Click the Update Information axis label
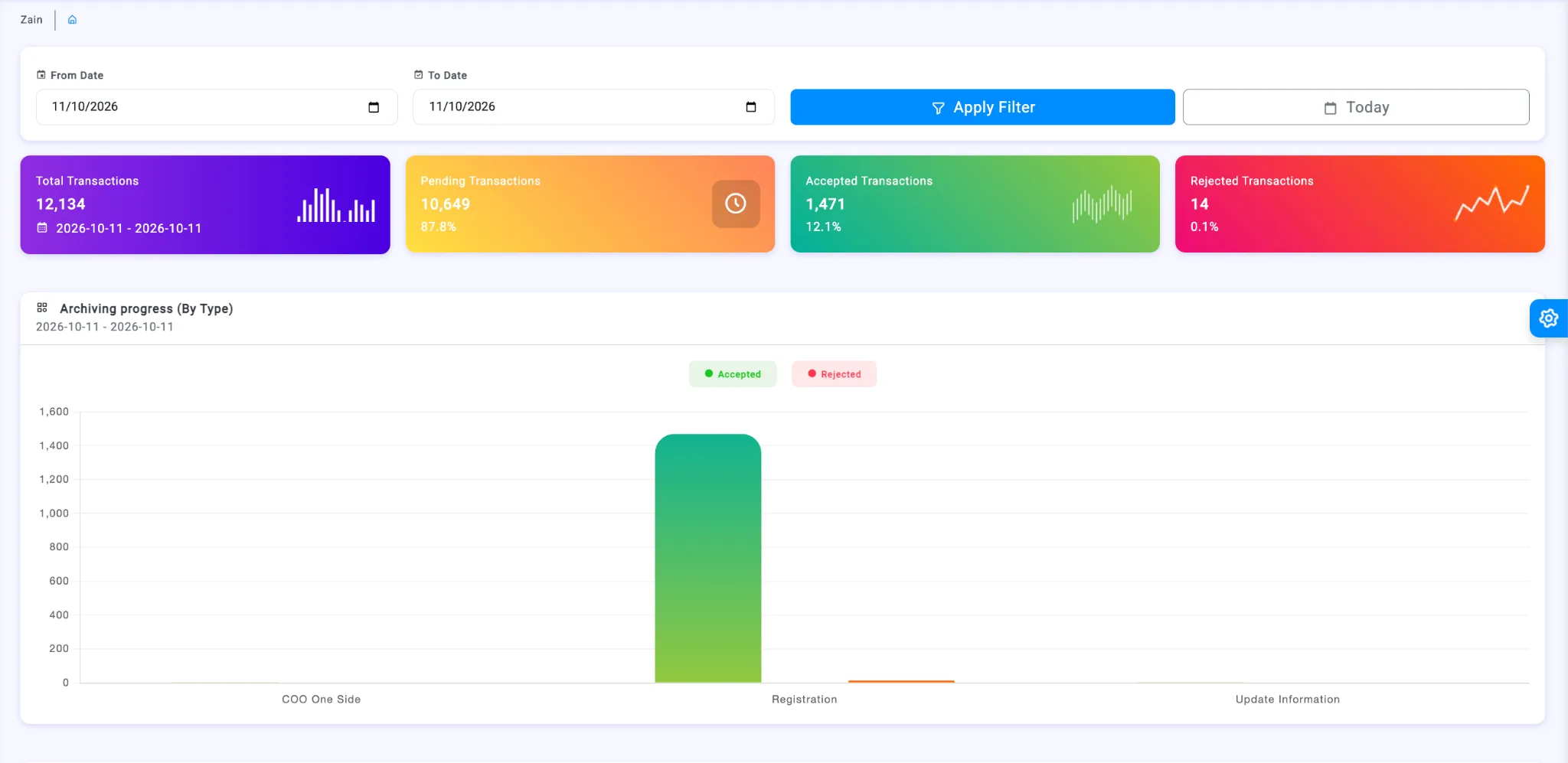 click(x=1288, y=699)
